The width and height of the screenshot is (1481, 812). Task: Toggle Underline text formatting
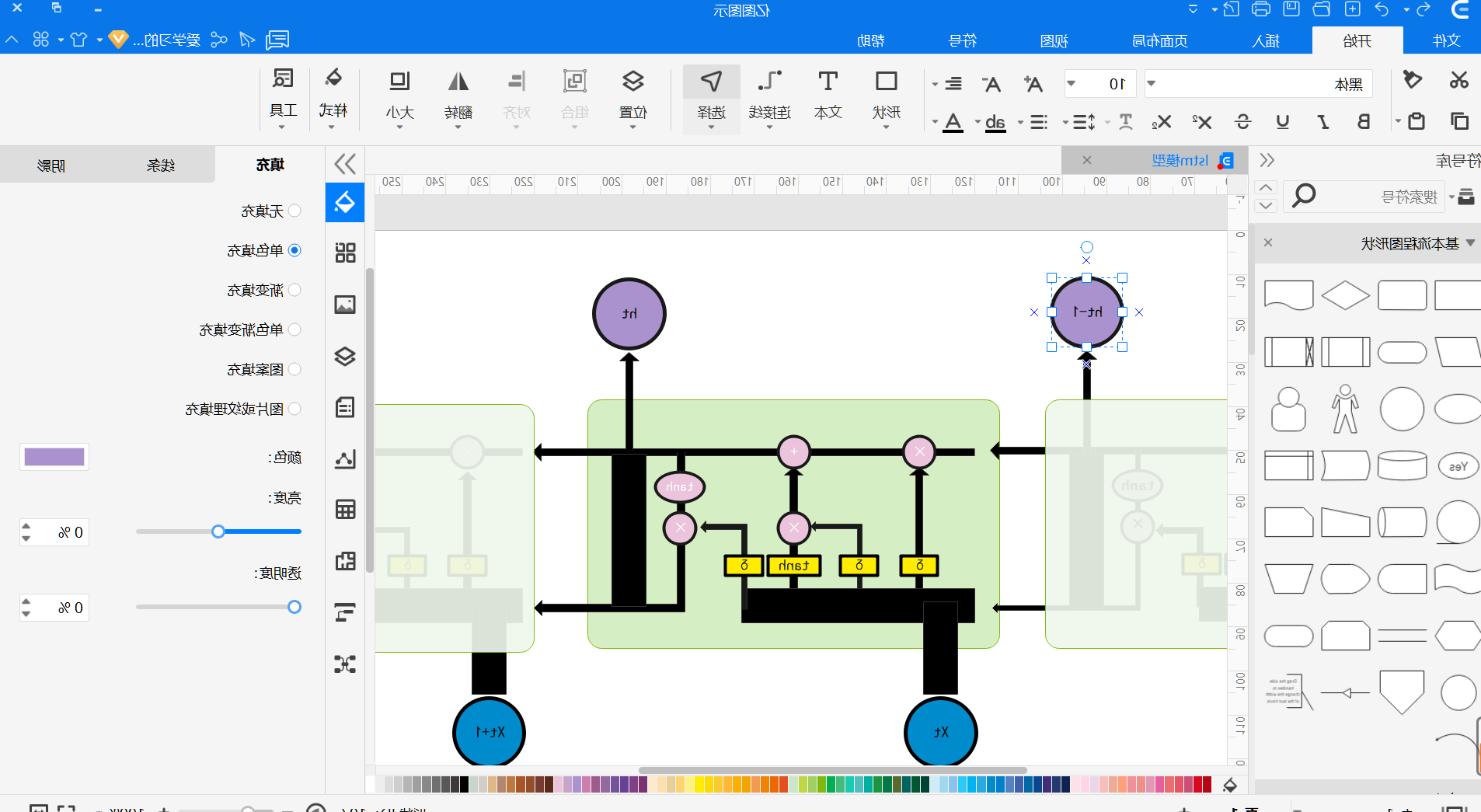point(1283,121)
